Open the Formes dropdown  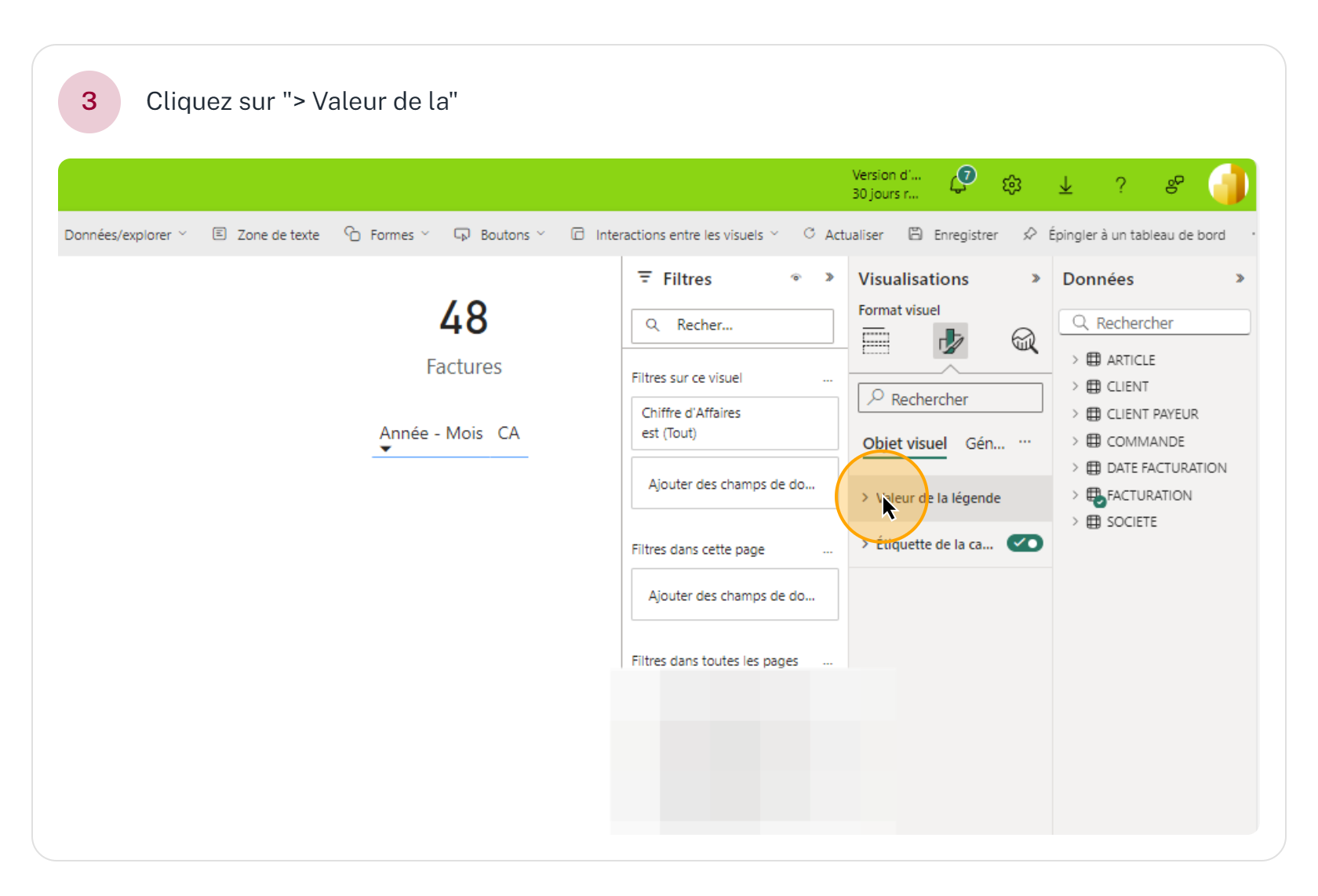(x=387, y=235)
